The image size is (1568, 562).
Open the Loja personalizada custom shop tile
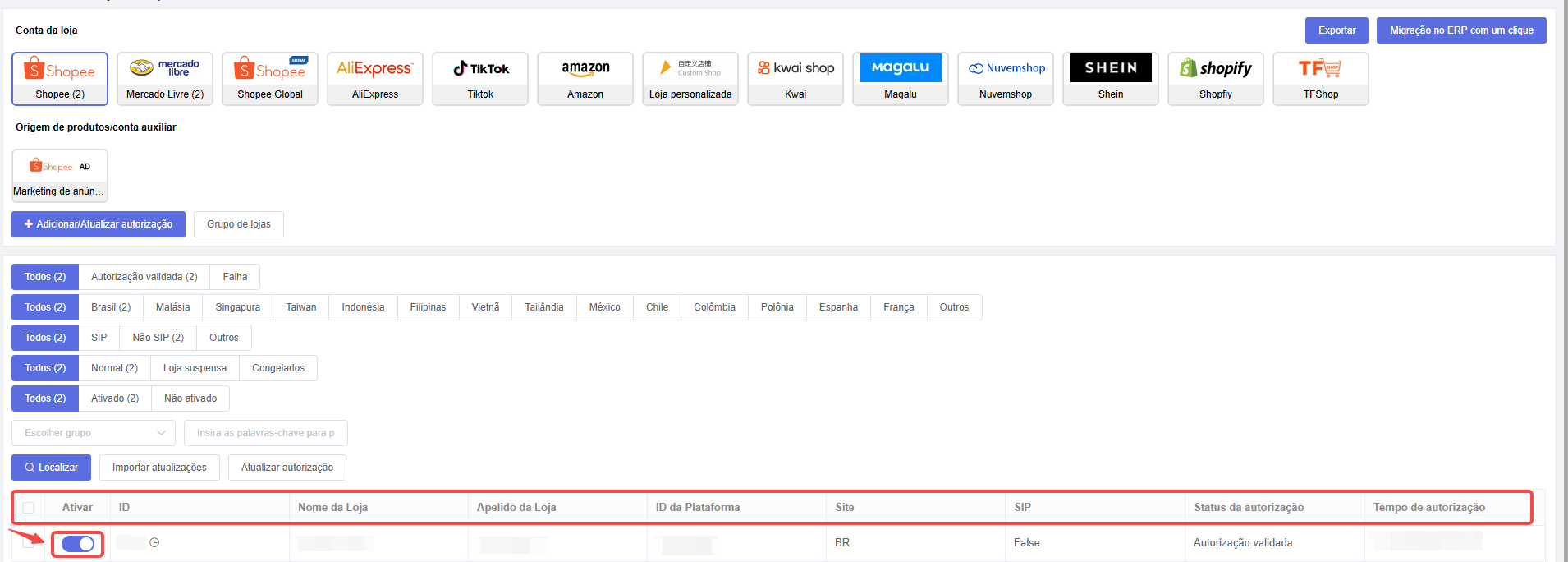690,79
